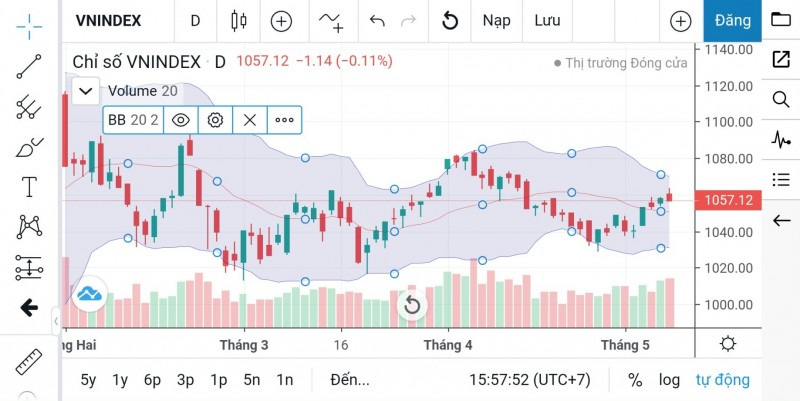Collapse the indicator legend with the chevron
This screenshot has height=401, width=800.
coord(84,92)
